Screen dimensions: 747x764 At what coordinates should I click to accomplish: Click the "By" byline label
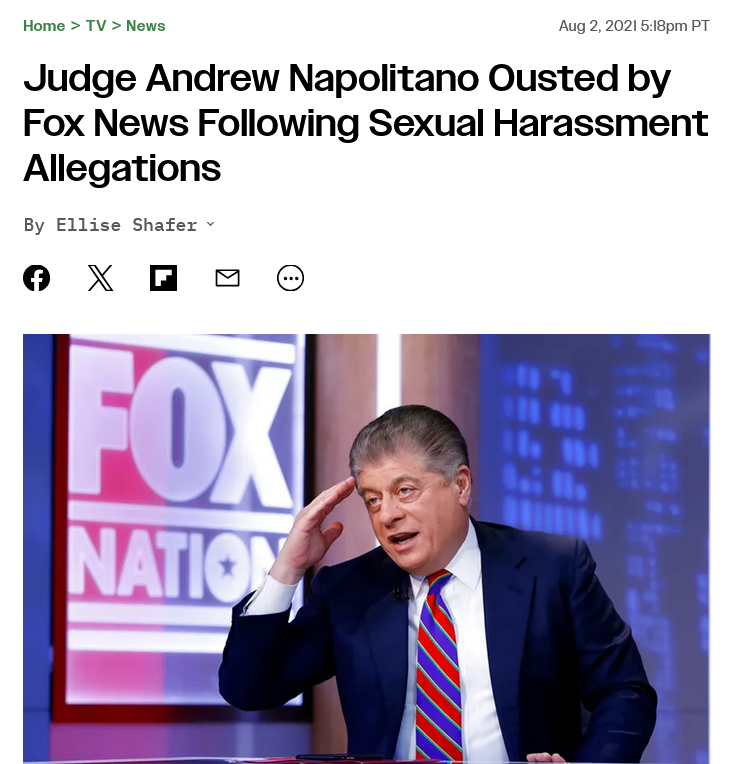34,225
